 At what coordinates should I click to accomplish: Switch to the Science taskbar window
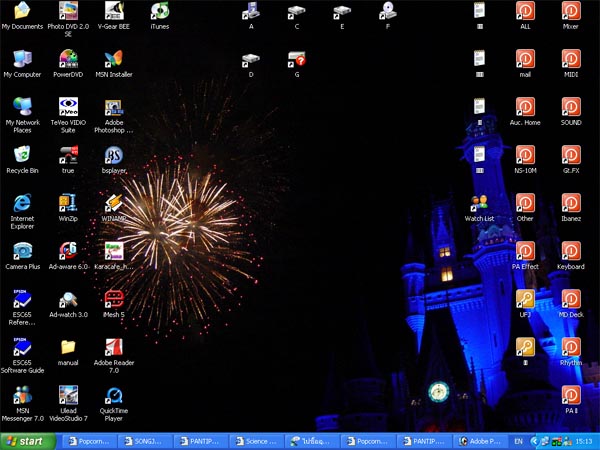pos(257,442)
